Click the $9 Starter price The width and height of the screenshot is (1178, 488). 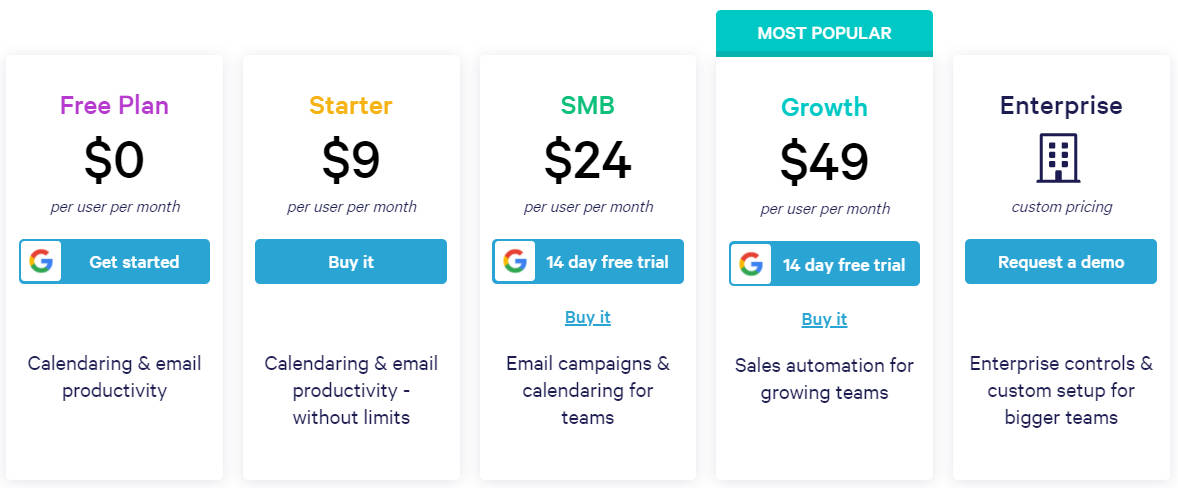click(351, 159)
